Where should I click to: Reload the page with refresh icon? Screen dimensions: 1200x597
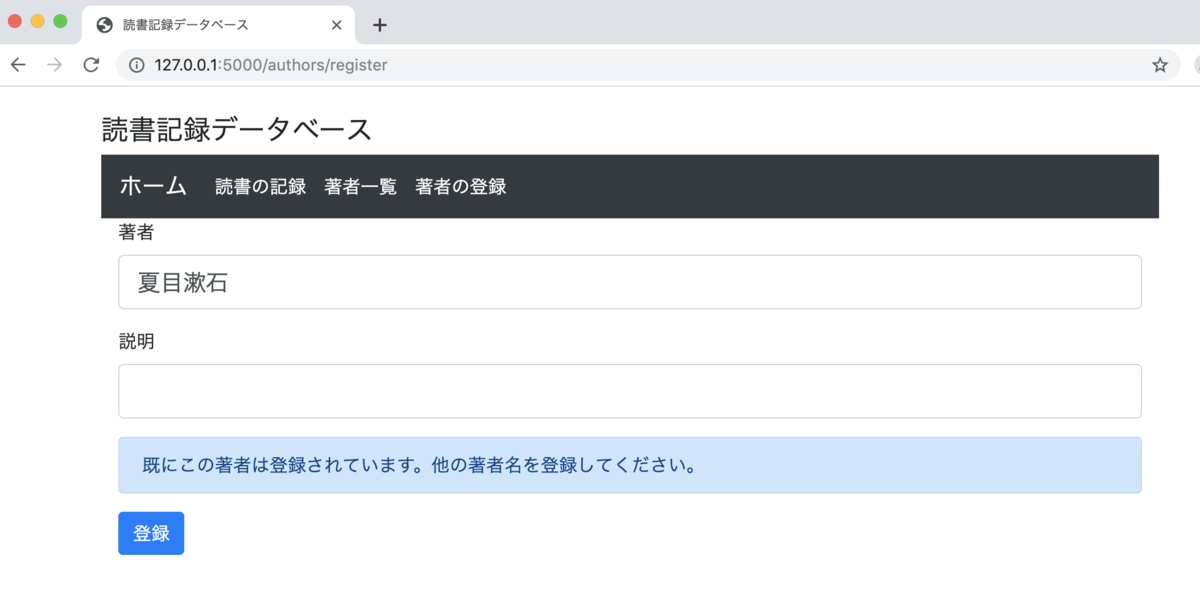(91, 65)
